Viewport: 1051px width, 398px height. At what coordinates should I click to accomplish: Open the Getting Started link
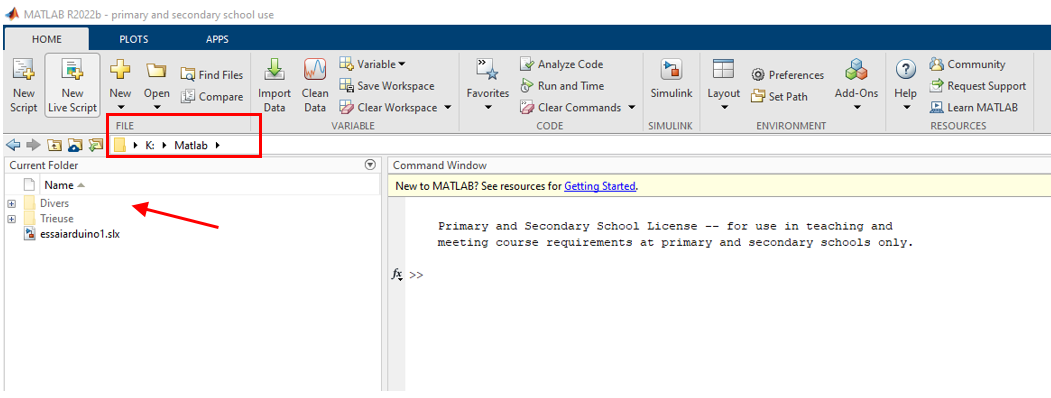tap(599, 186)
